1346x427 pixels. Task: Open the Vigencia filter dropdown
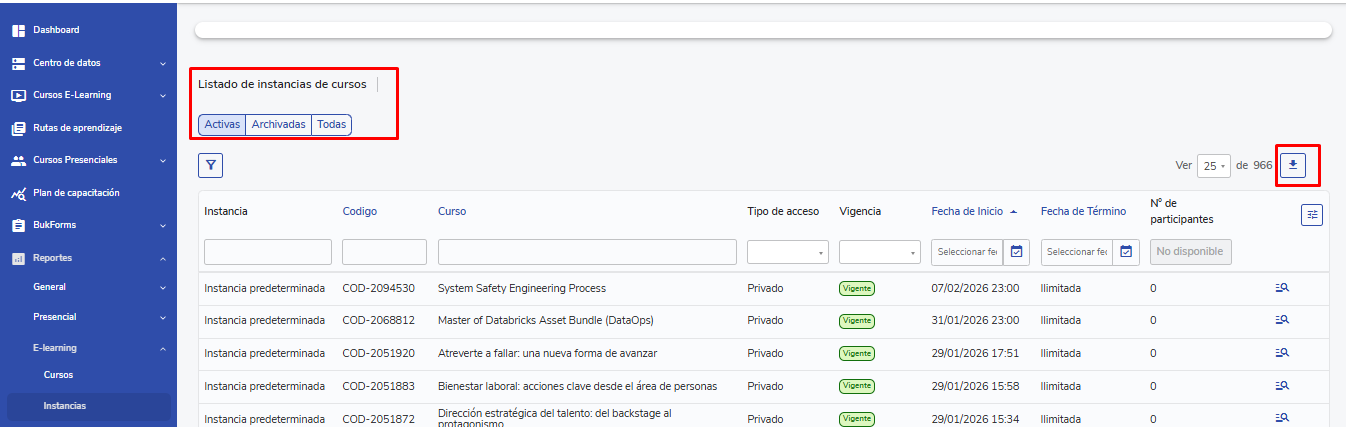pyautogui.click(x=879, y=252)
